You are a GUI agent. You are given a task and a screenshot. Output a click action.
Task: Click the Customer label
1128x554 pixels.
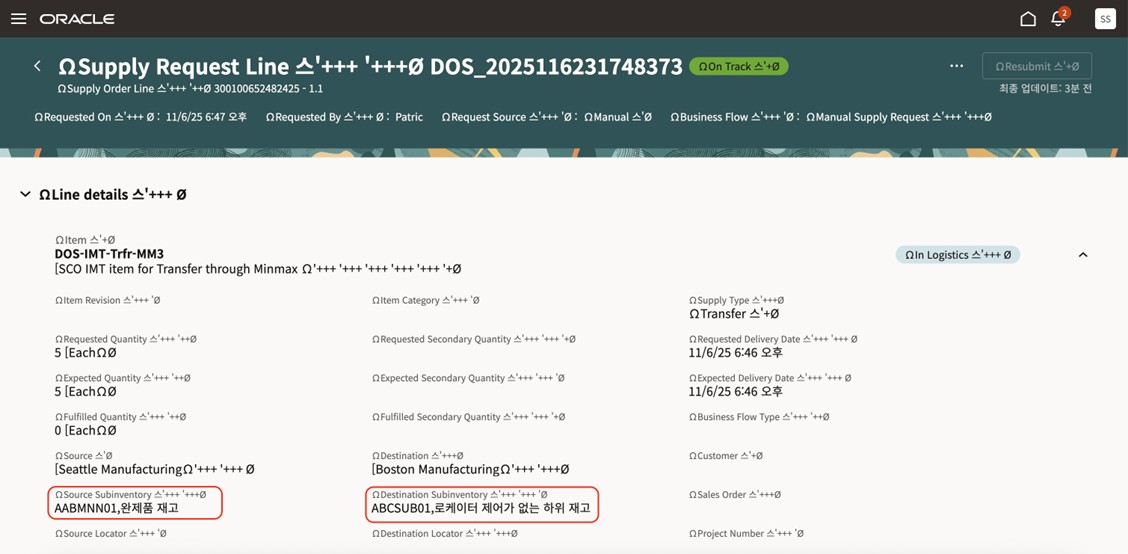click(725, 455)
